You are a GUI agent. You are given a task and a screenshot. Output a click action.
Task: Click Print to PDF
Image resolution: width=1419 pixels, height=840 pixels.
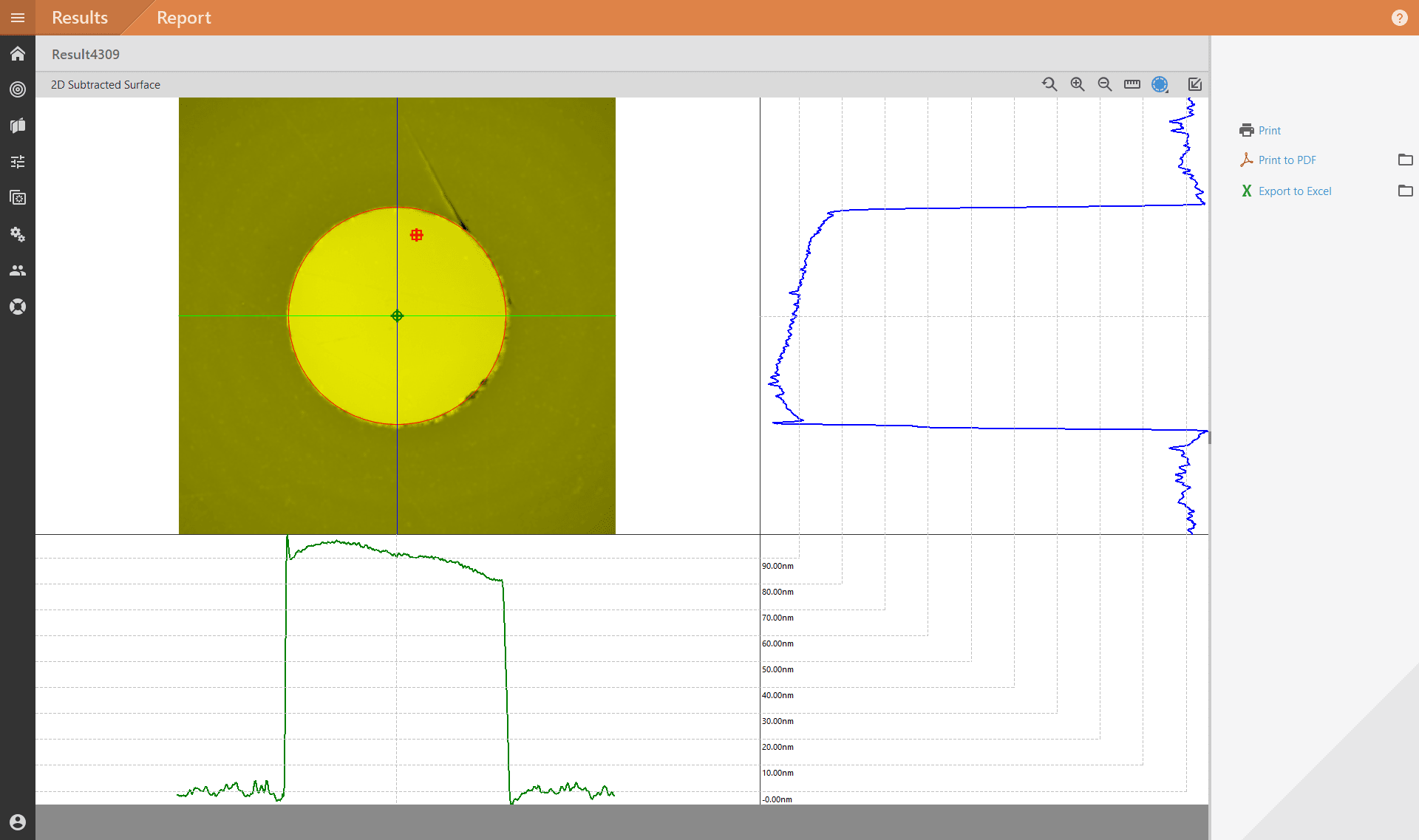click(x=1287, y=160)
